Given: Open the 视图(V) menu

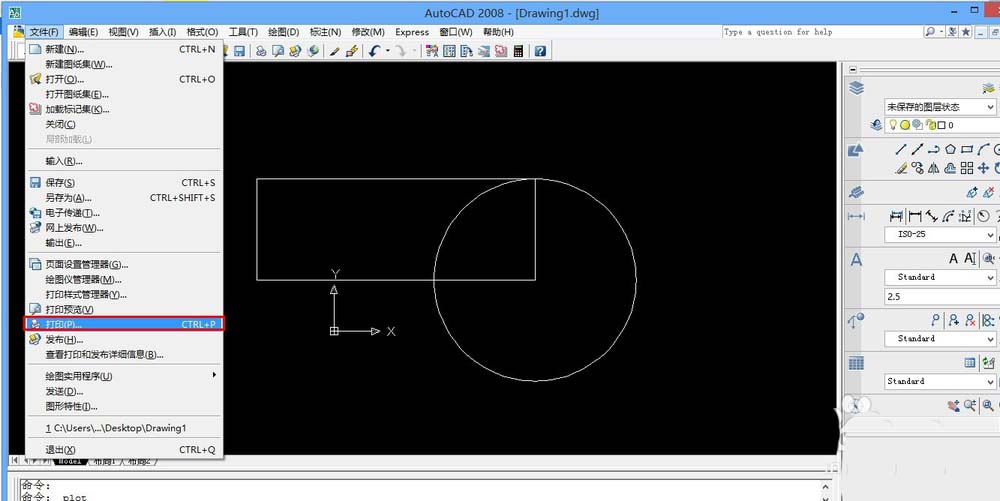Looking at the screenshot, I should click(124, 32).
